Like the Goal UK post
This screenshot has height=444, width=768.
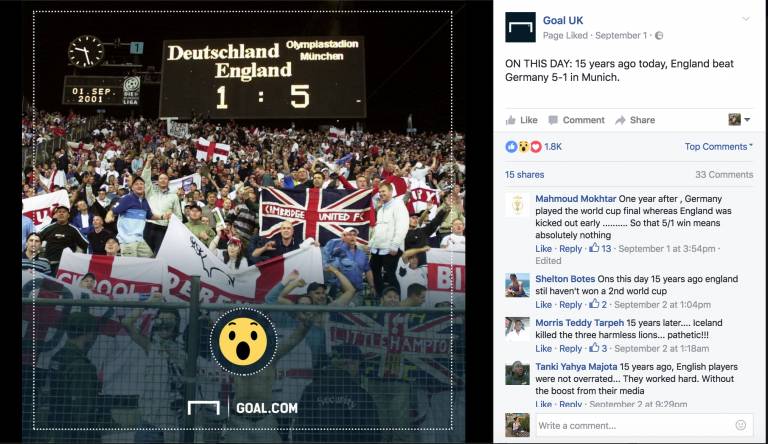tap(522, 120)
